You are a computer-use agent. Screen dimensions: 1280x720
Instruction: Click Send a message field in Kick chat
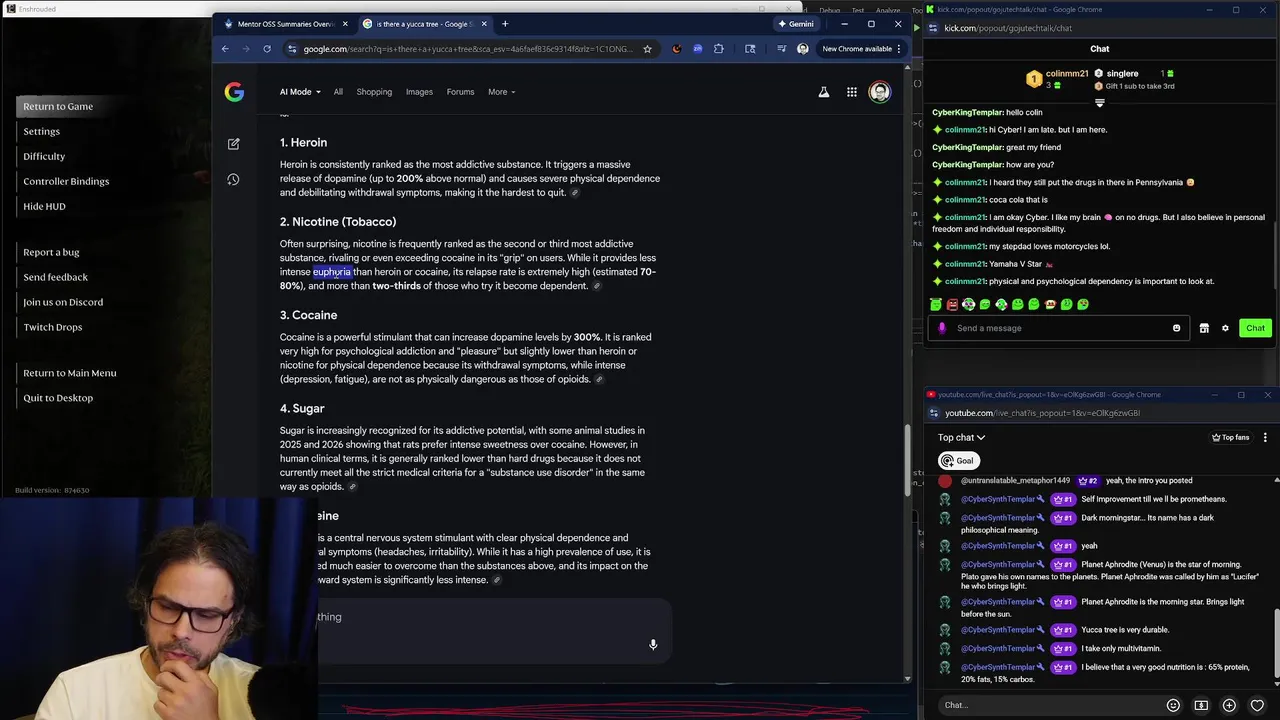(1060, 328)
